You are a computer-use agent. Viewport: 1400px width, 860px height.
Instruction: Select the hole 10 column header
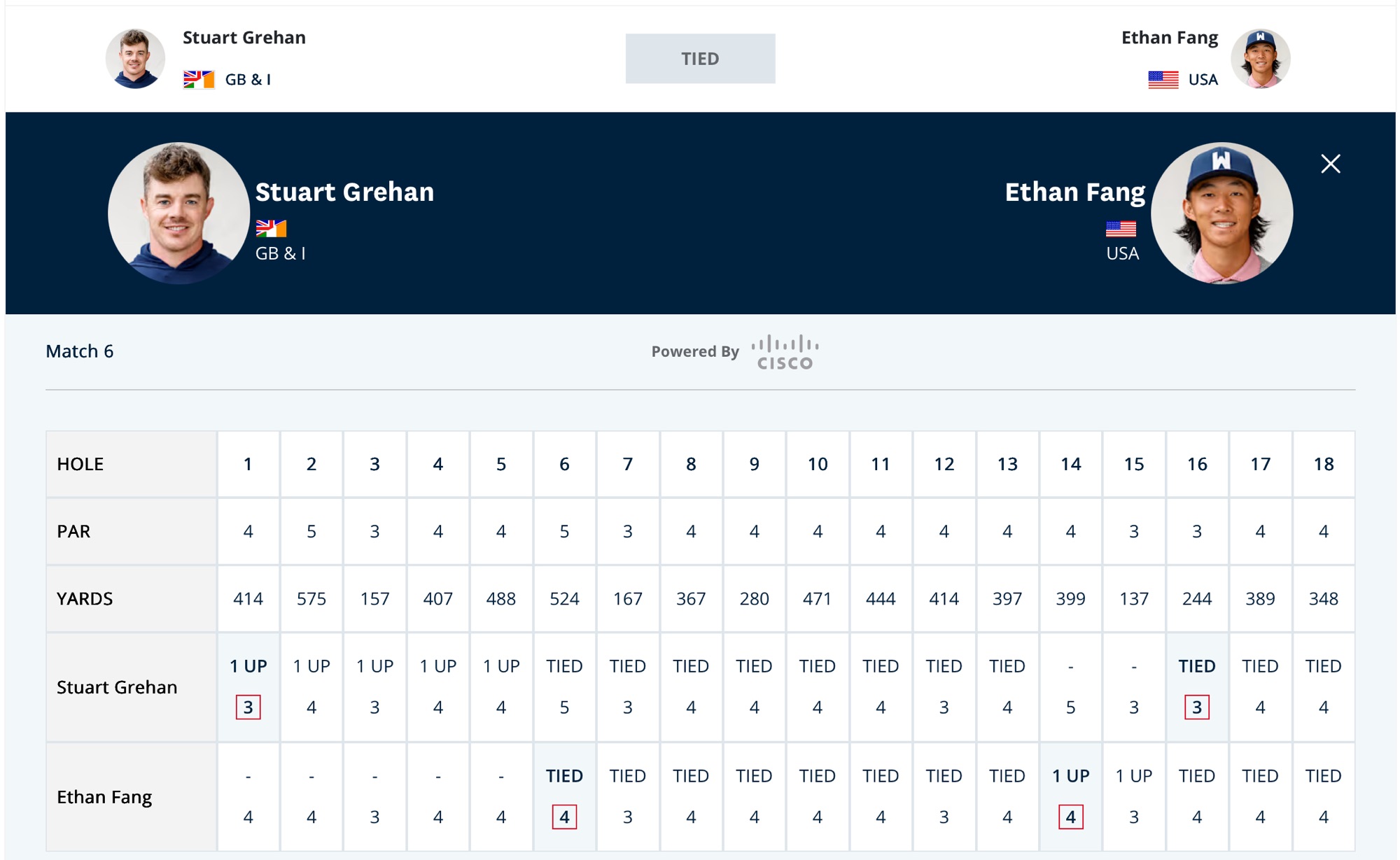(817, 464)
